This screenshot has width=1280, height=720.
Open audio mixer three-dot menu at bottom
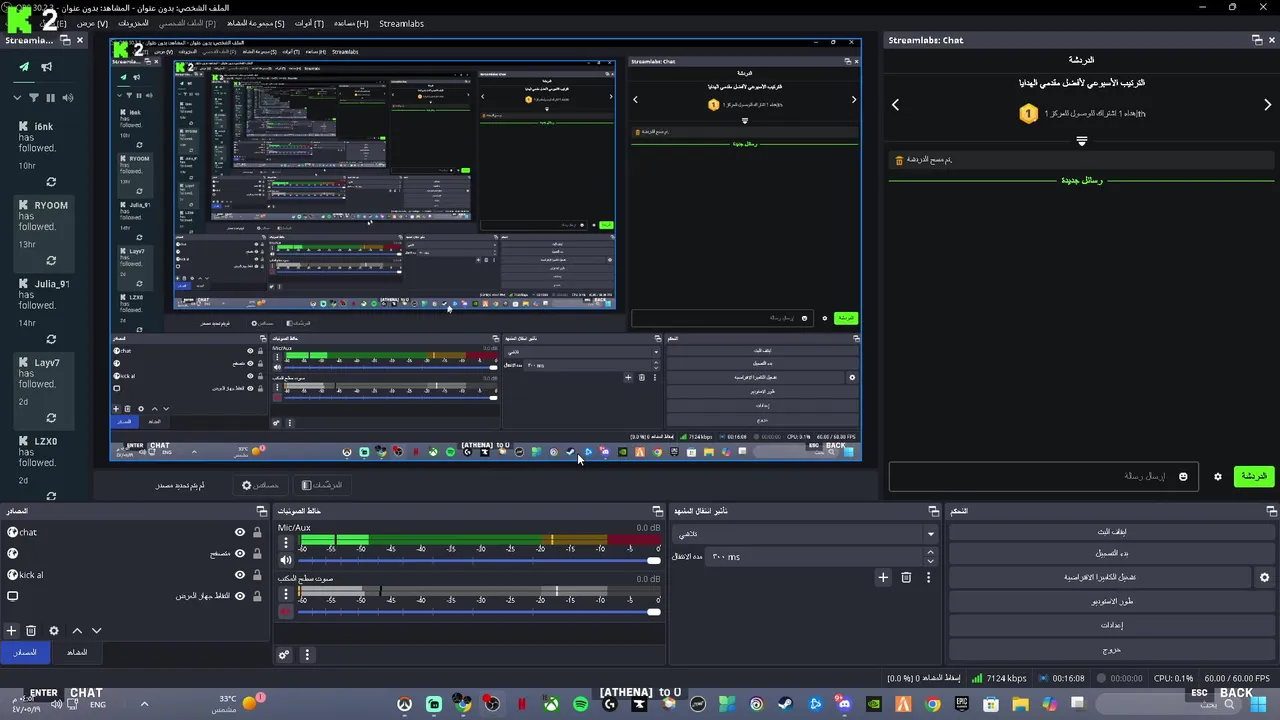click(x=307, y=655)
